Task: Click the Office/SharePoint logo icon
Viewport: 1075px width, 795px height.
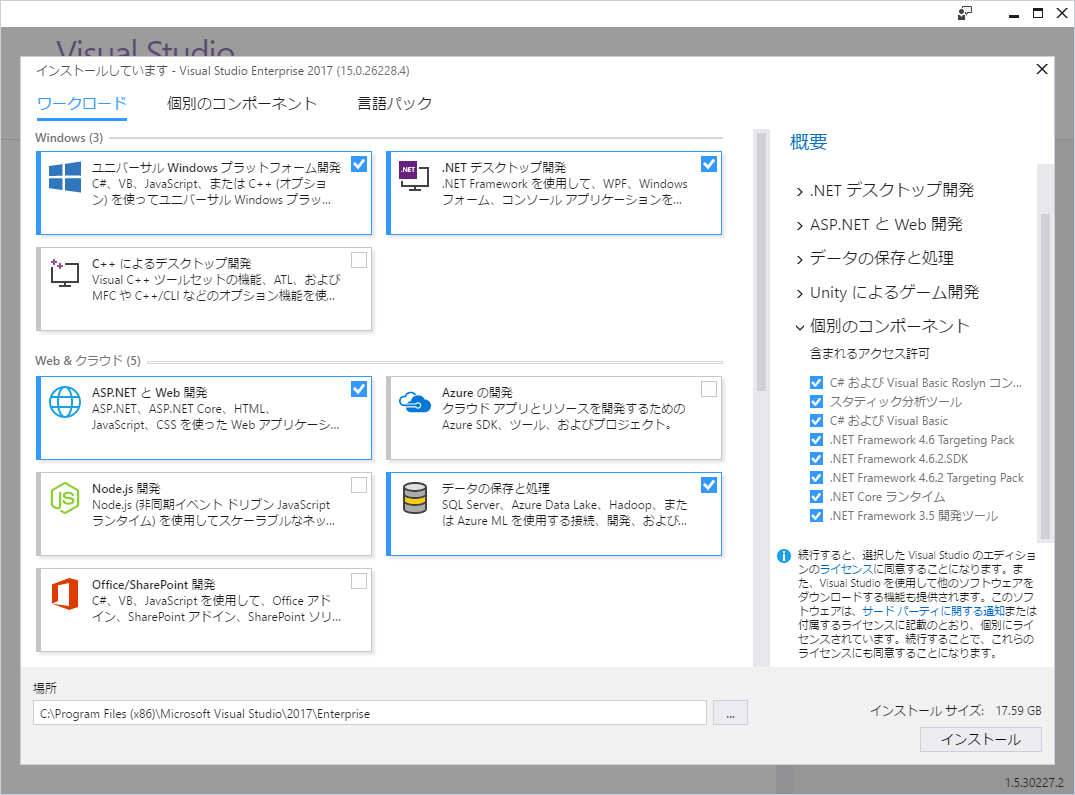Action: pyautogui.click(x=65, y=594)
